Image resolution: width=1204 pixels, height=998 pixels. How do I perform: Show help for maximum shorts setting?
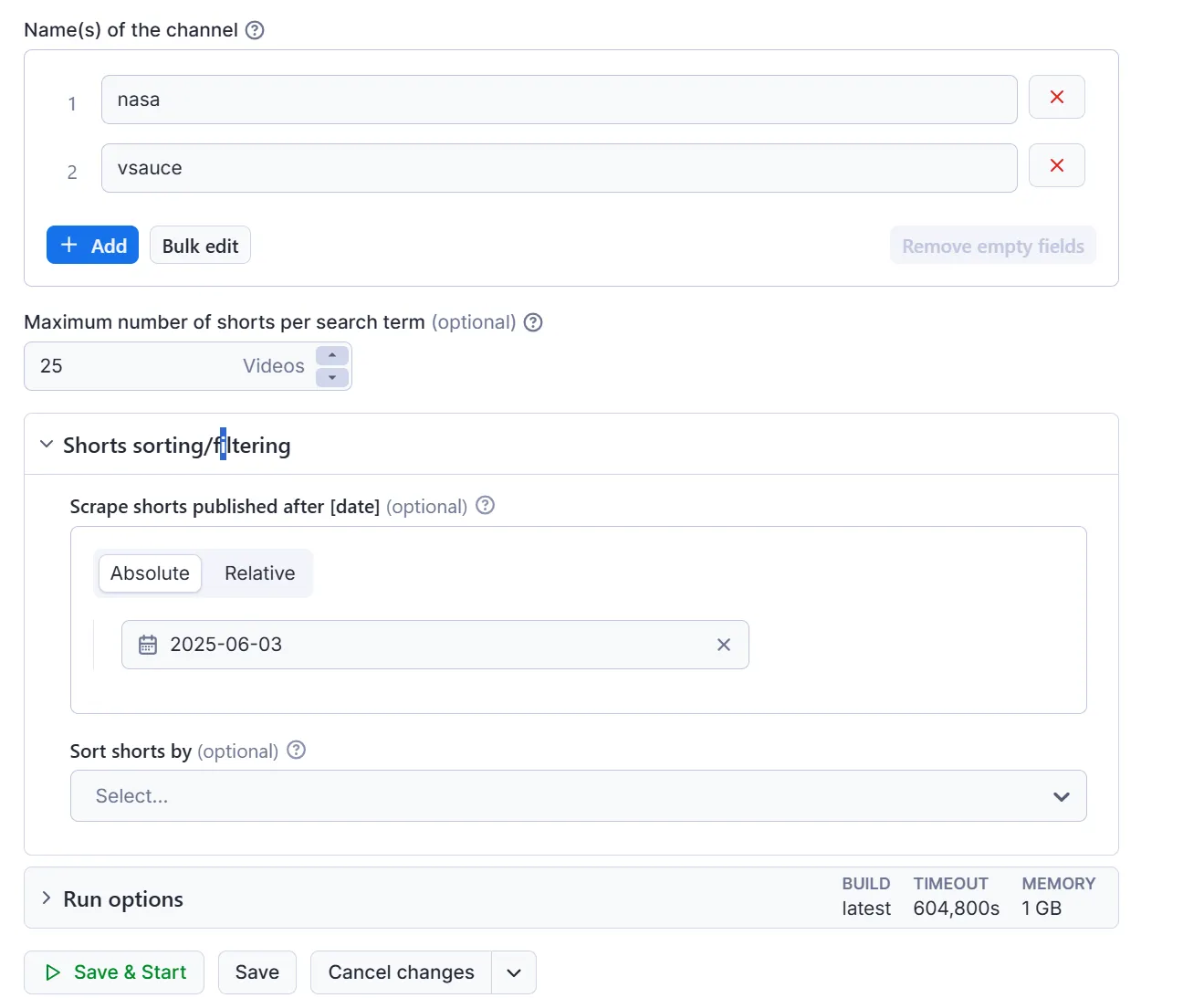point(533,322)
